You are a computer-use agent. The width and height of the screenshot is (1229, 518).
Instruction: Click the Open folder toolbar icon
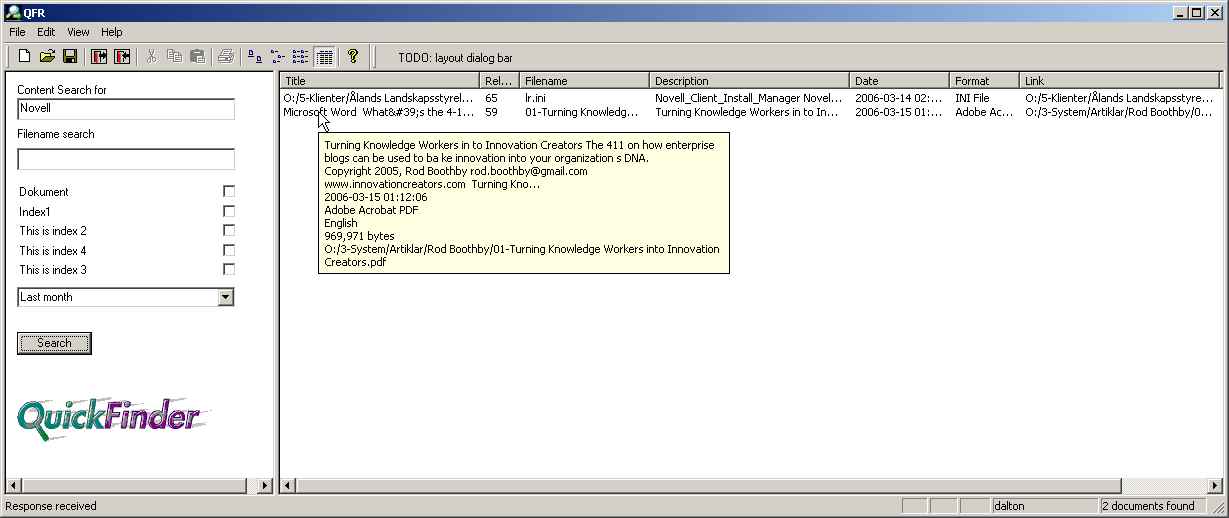pos(47,57)
